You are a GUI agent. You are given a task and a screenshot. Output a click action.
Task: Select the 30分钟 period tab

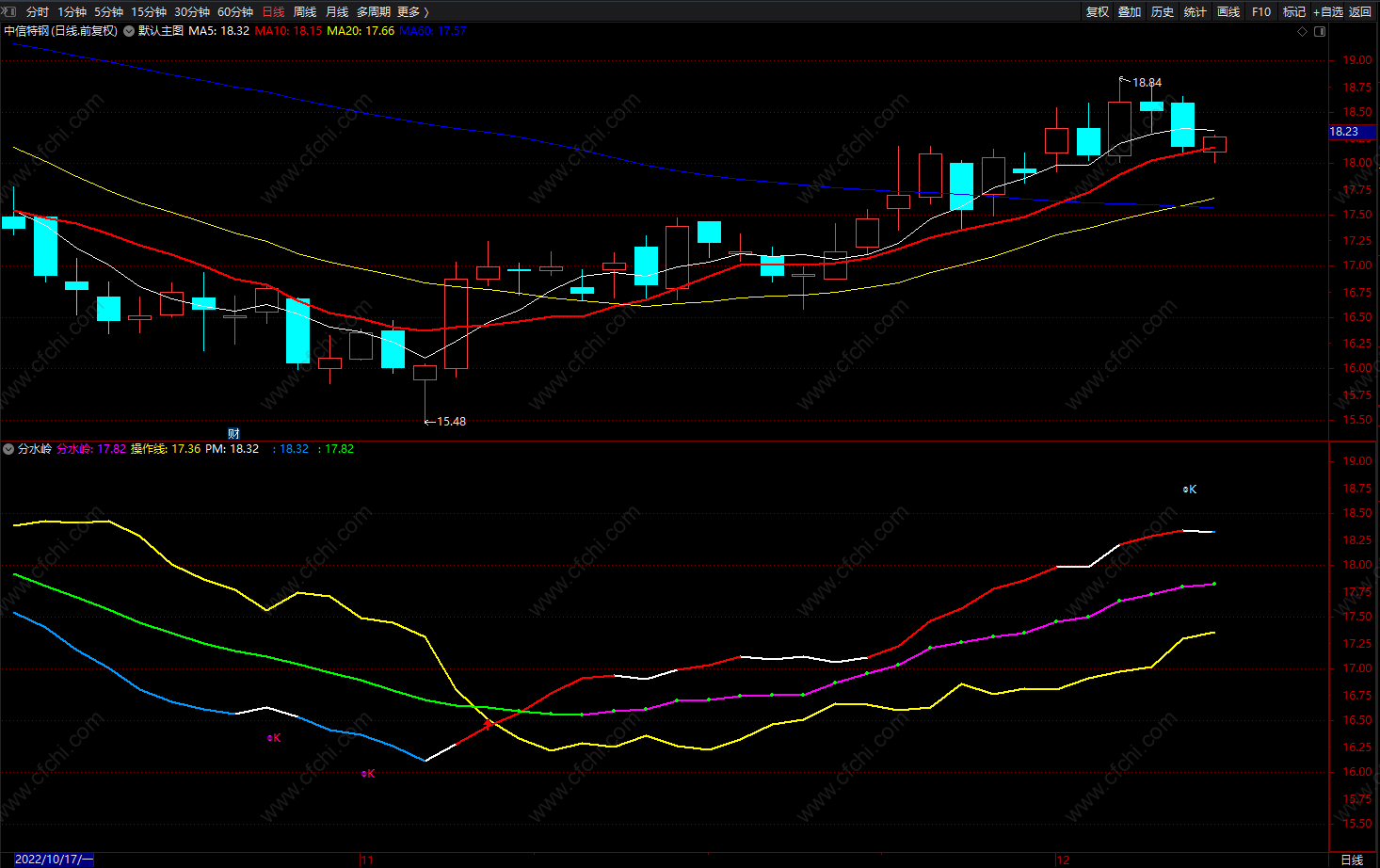tap(192, 11)
